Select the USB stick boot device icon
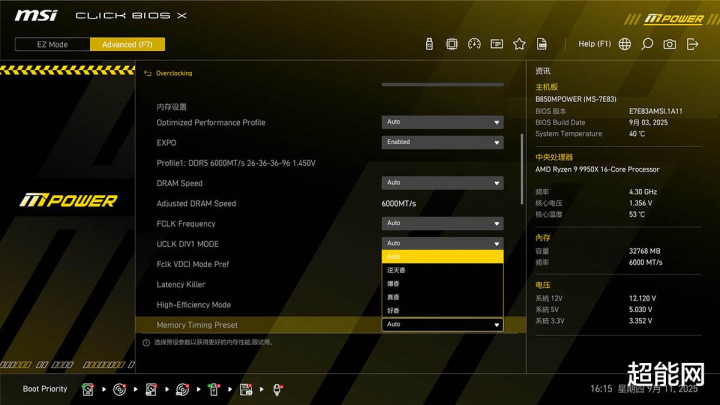 [214, 389]
